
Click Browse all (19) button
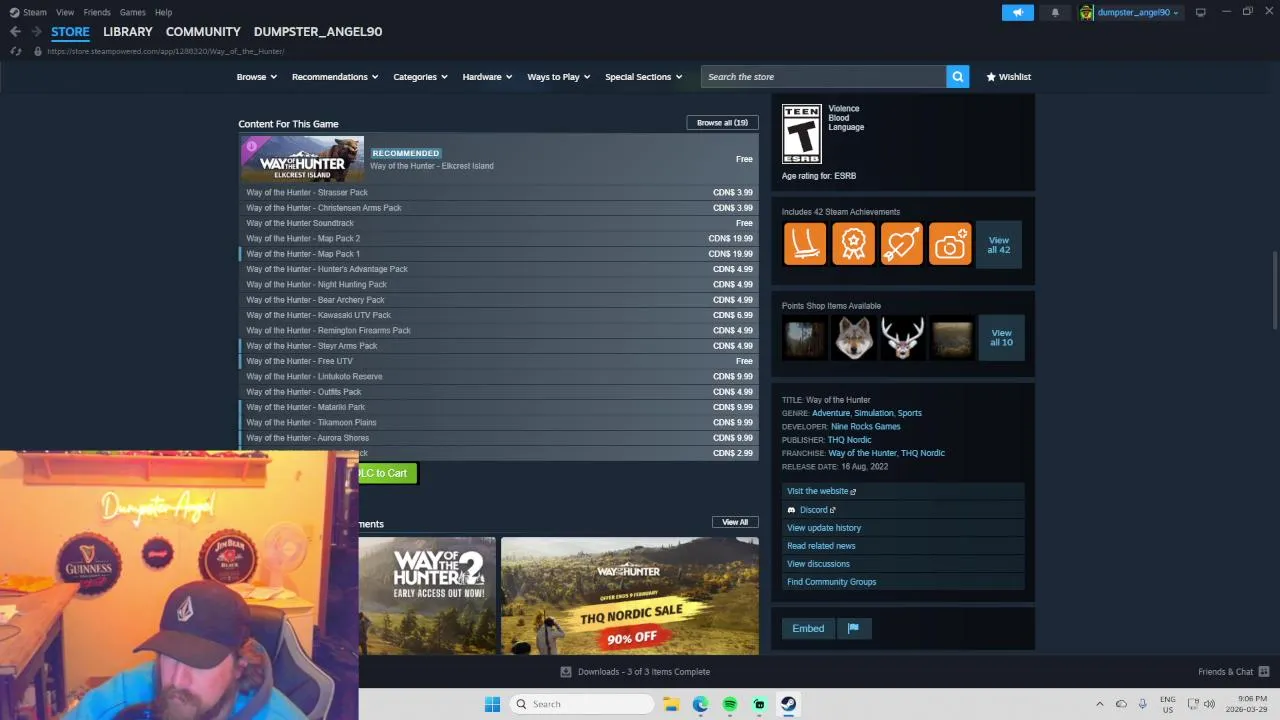722,123
